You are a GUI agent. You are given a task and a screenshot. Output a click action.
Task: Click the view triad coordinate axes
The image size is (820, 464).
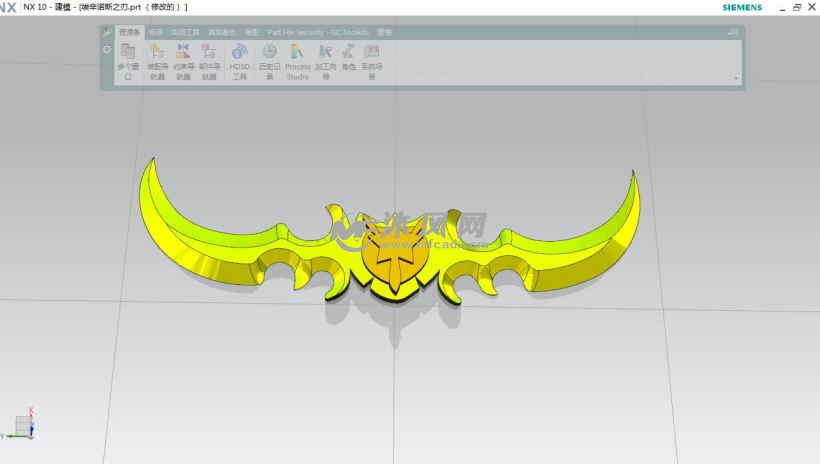(21, 425)
